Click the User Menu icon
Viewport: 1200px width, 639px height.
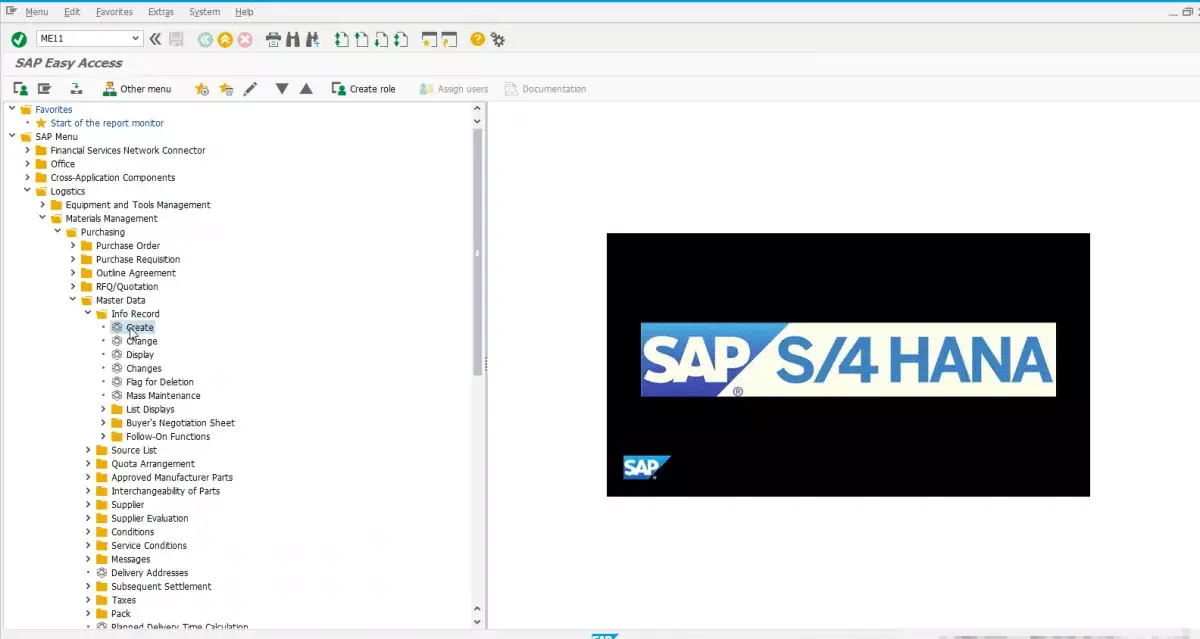[x=20, y=89]
